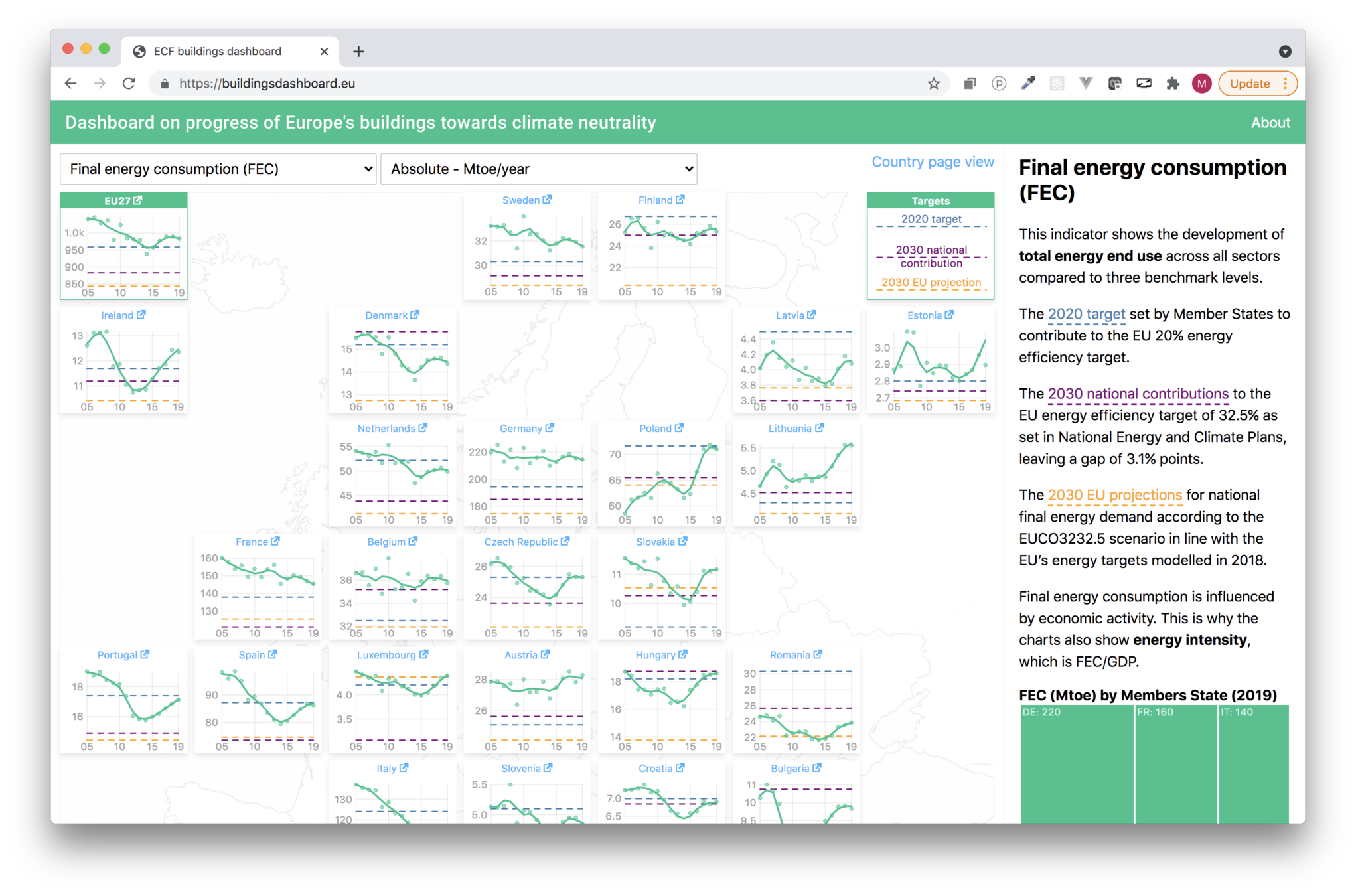
Task: Click 2030 national contributions text link
Action: click(x=1138, y=394)
